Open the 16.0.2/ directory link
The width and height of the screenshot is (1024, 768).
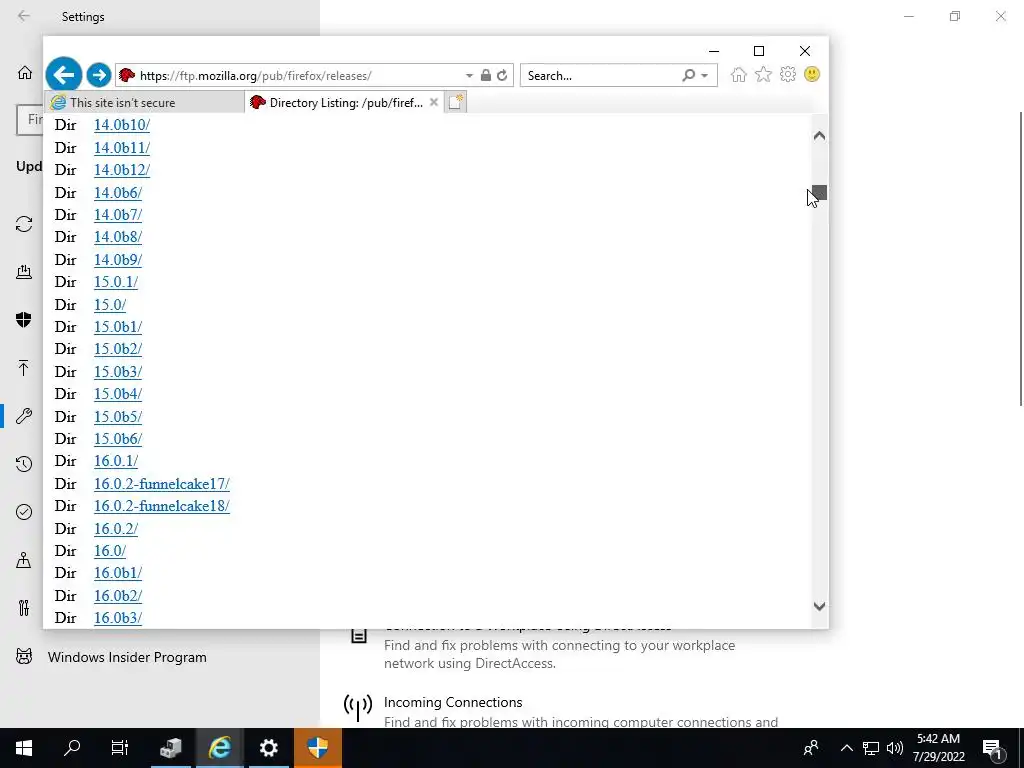pyautogui.click(x=116, y=529)
